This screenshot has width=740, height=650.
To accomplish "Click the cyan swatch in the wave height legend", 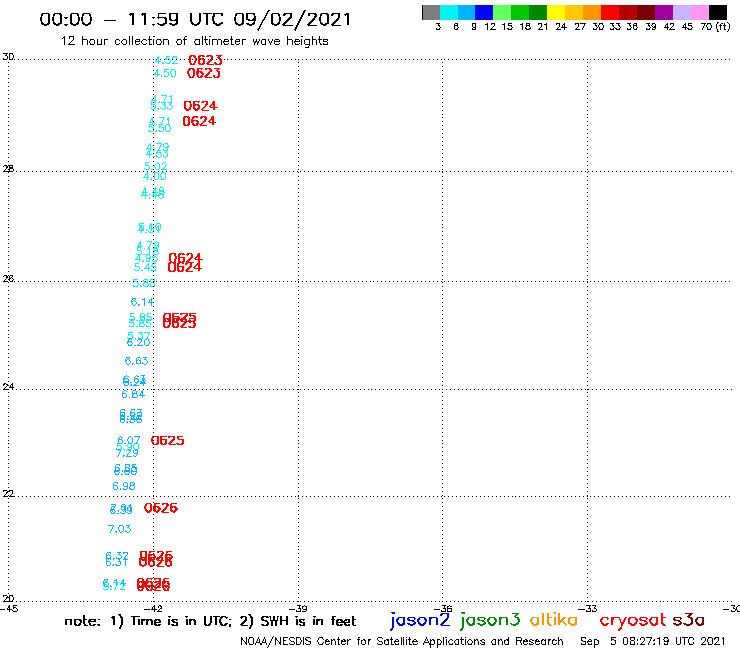I will pyautogui.click(x=449, y=12).
